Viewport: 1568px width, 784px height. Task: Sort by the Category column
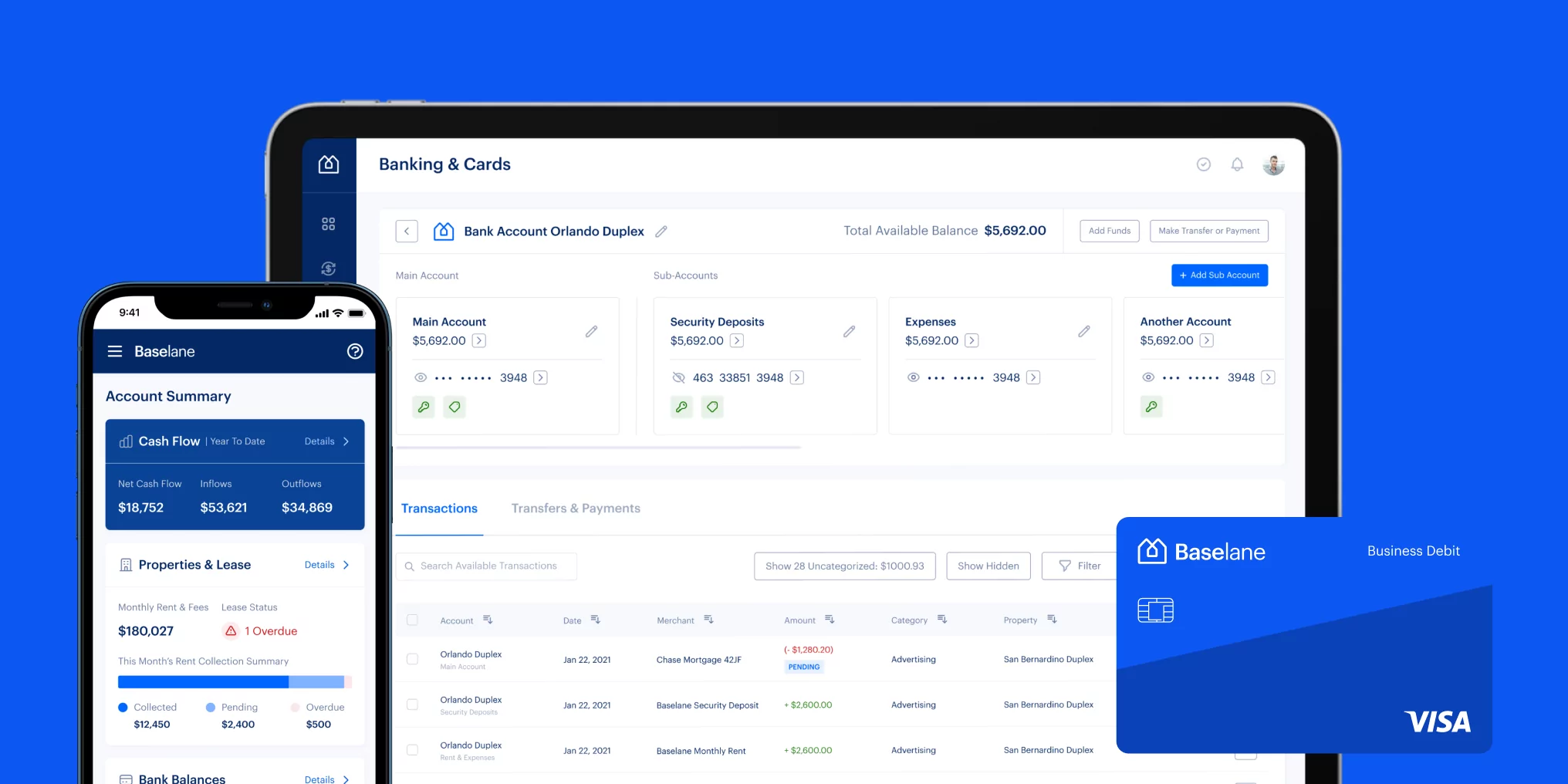coord(942,620)
